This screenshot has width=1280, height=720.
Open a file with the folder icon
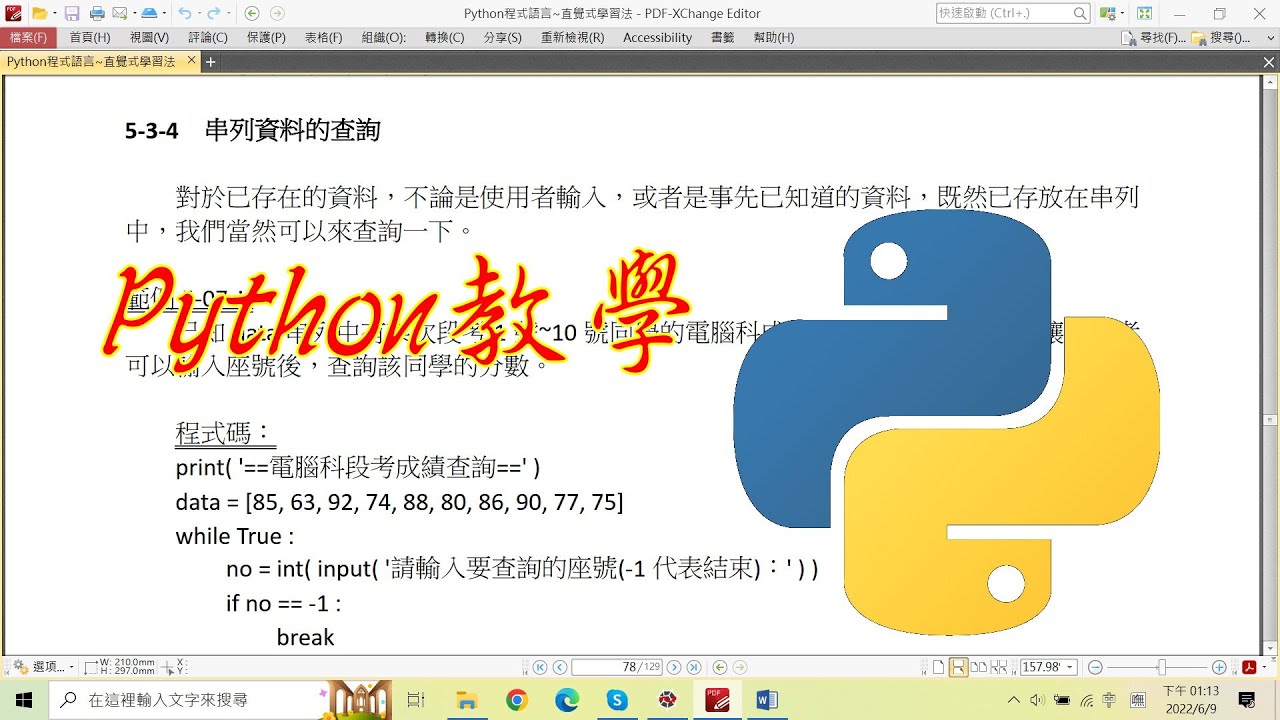point(39,13)
